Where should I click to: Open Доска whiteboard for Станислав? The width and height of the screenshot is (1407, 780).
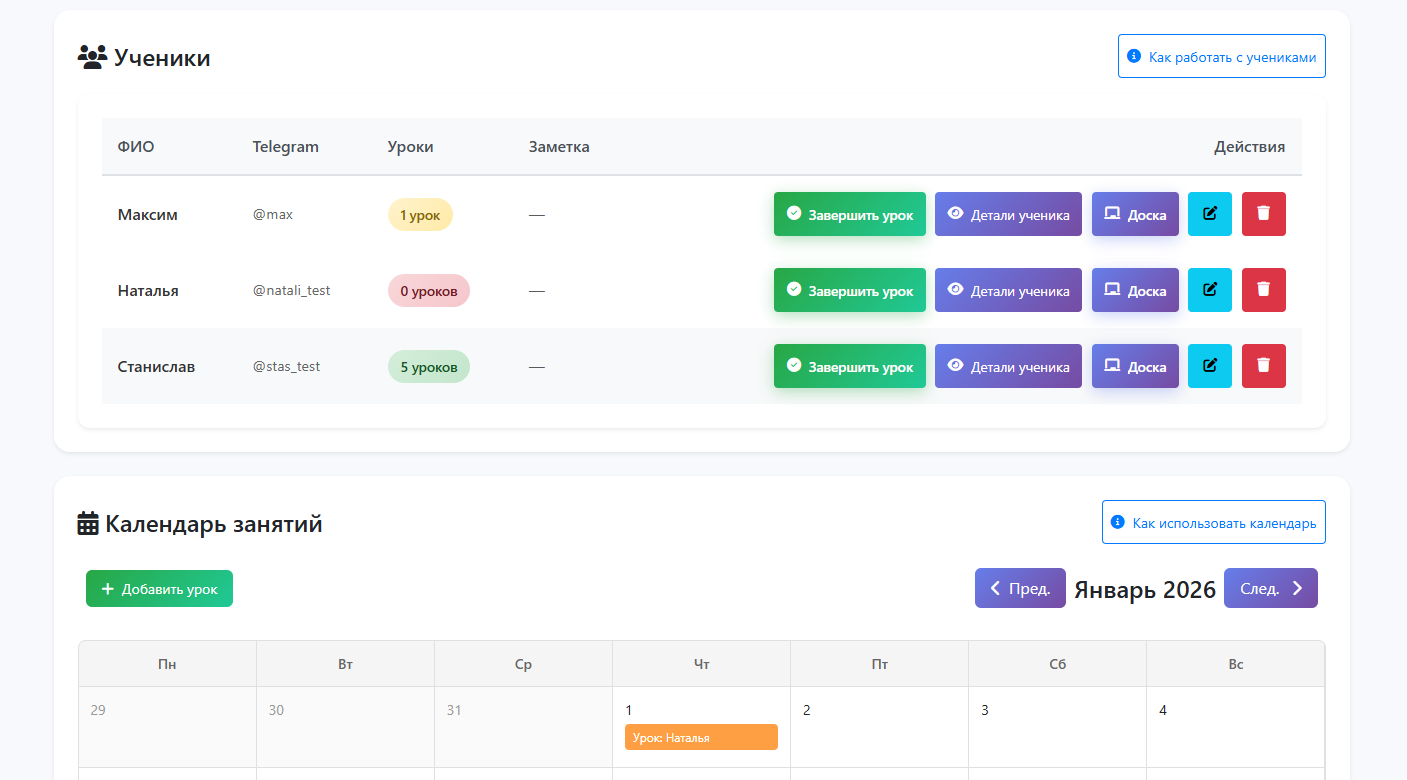click(x=1135, y=366)
